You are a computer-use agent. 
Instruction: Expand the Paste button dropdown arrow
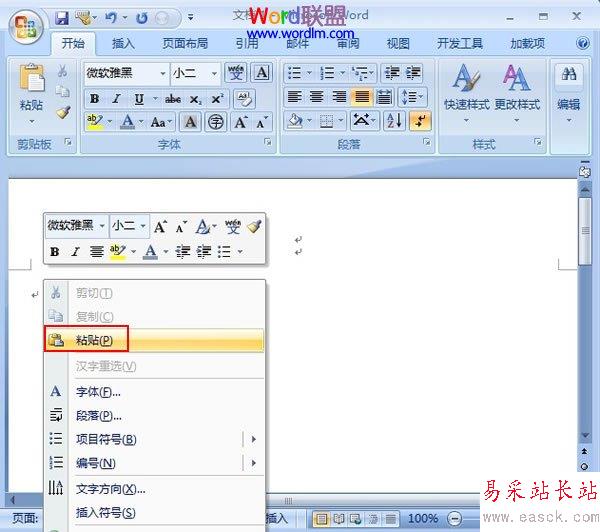[x=32, y=121]
